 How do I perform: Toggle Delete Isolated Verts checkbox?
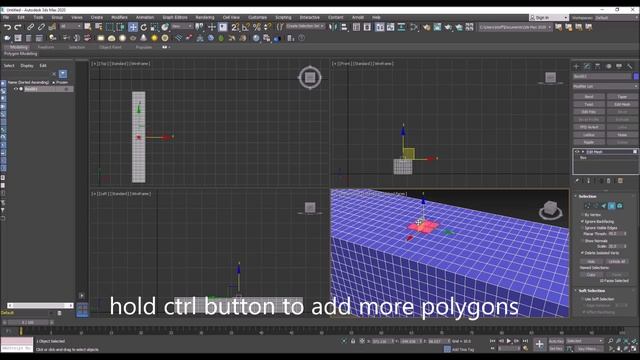(582, 253)
